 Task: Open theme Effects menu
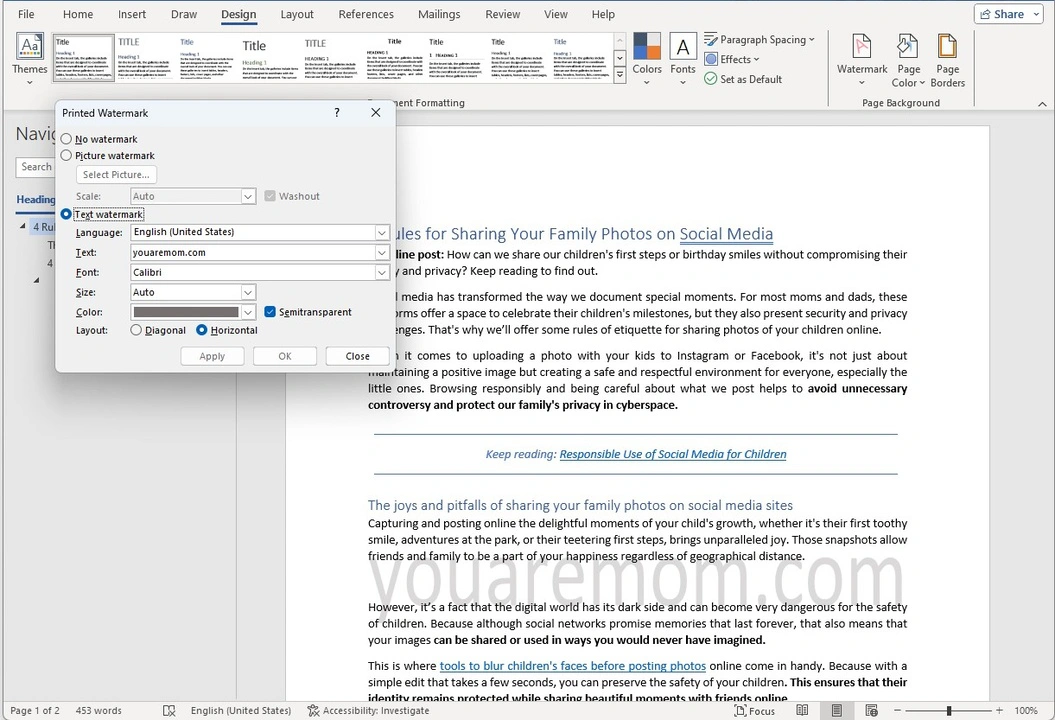[x=731, y=59]
